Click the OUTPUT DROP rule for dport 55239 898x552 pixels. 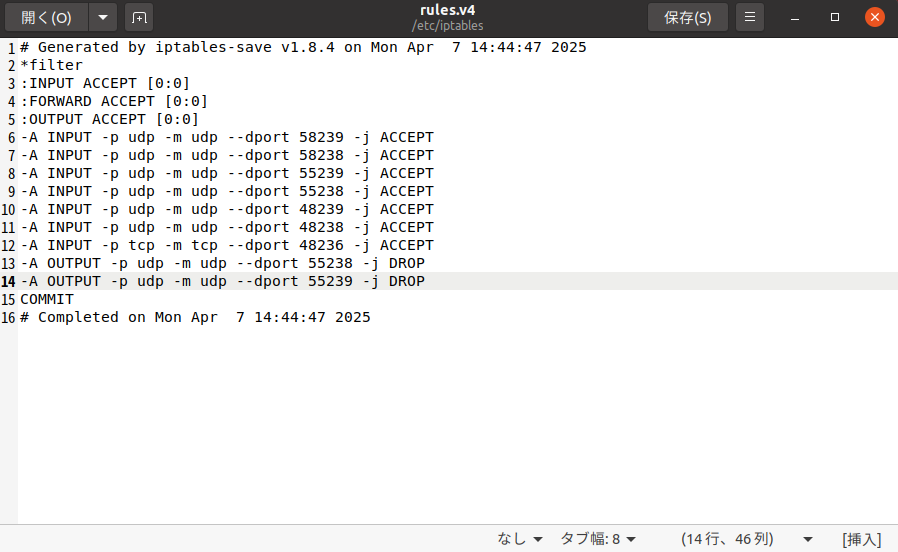(223, 281)
